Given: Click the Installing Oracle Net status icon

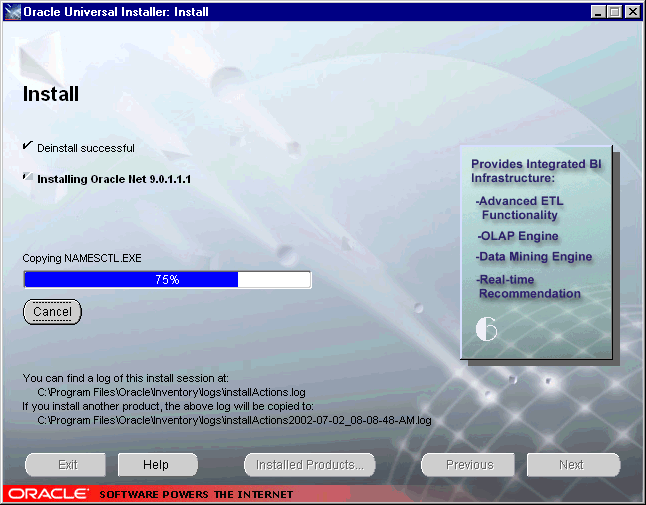Looking at the screenshot, I should pyautogui.click(x=28, y=177).
